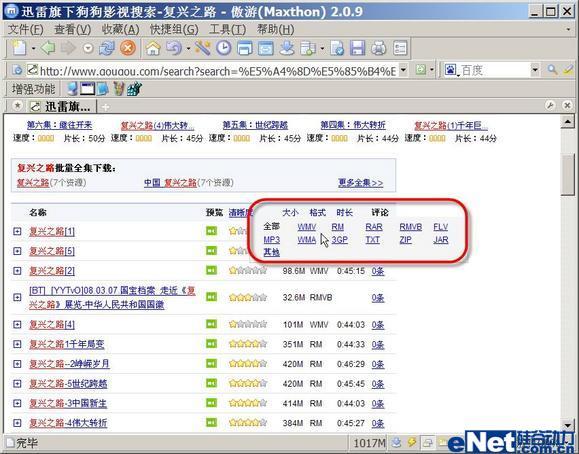Go back with the green left arrow
This screenshot has height=454, width=579.
point(48,48)
